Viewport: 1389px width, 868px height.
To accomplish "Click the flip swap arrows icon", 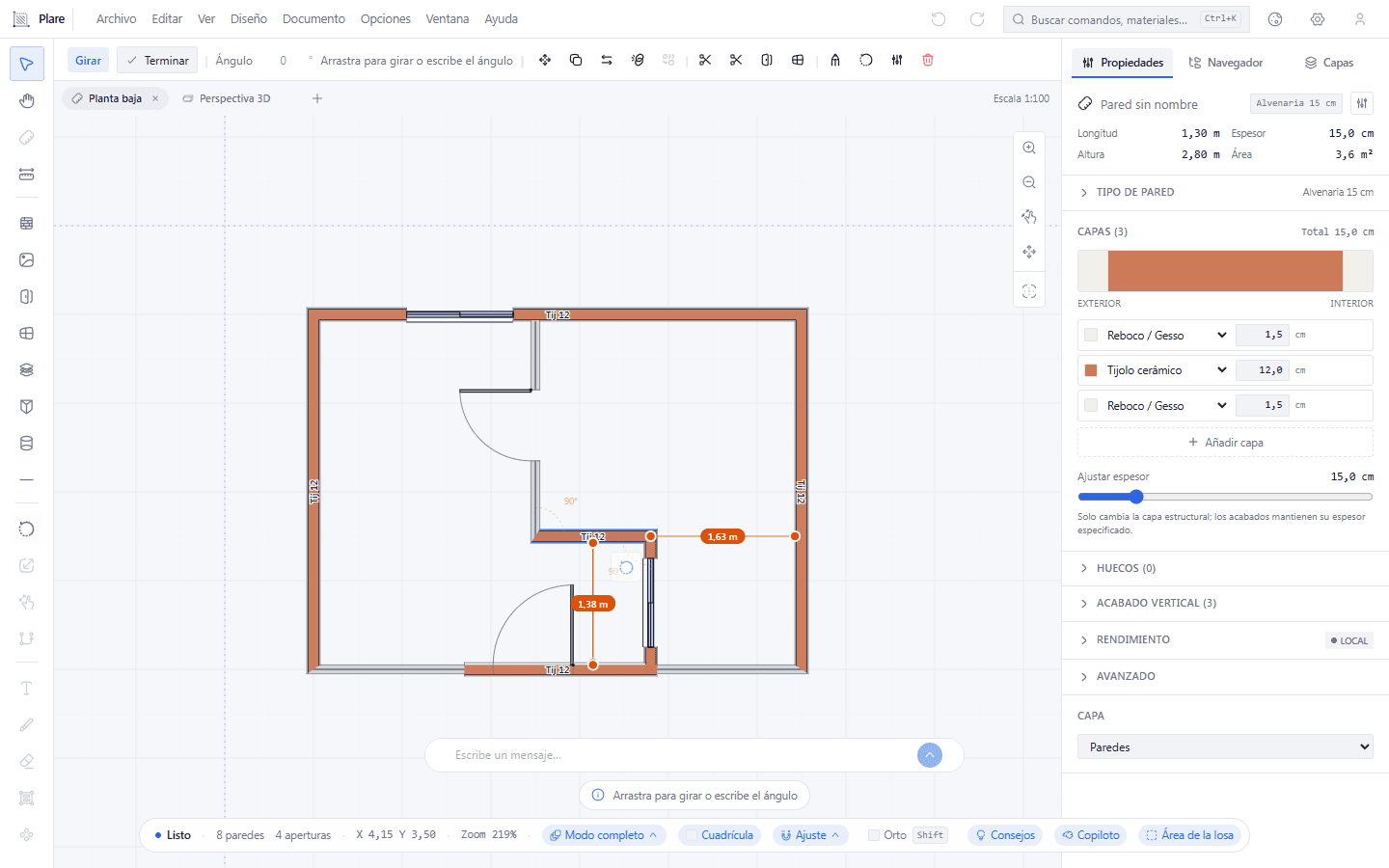I will click(607, 60).
